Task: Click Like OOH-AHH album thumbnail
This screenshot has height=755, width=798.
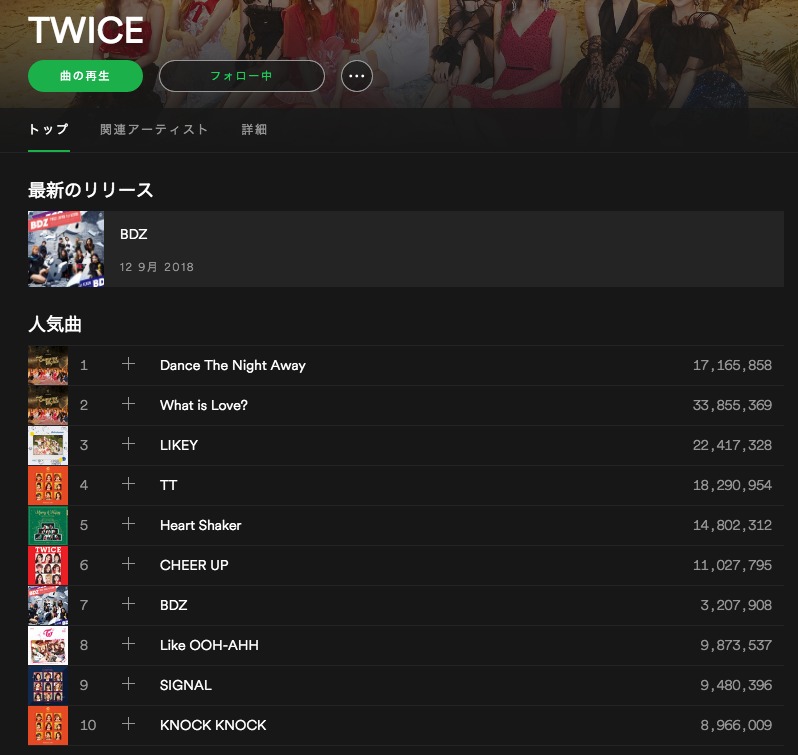Action: [x=48, y=646]
